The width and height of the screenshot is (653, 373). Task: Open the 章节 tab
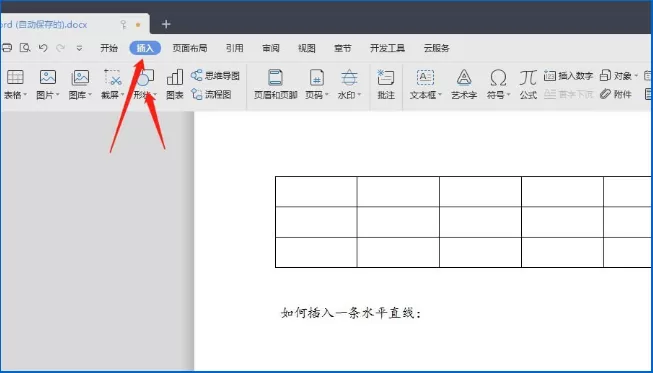pyautogui.click(x=342, y=48)
